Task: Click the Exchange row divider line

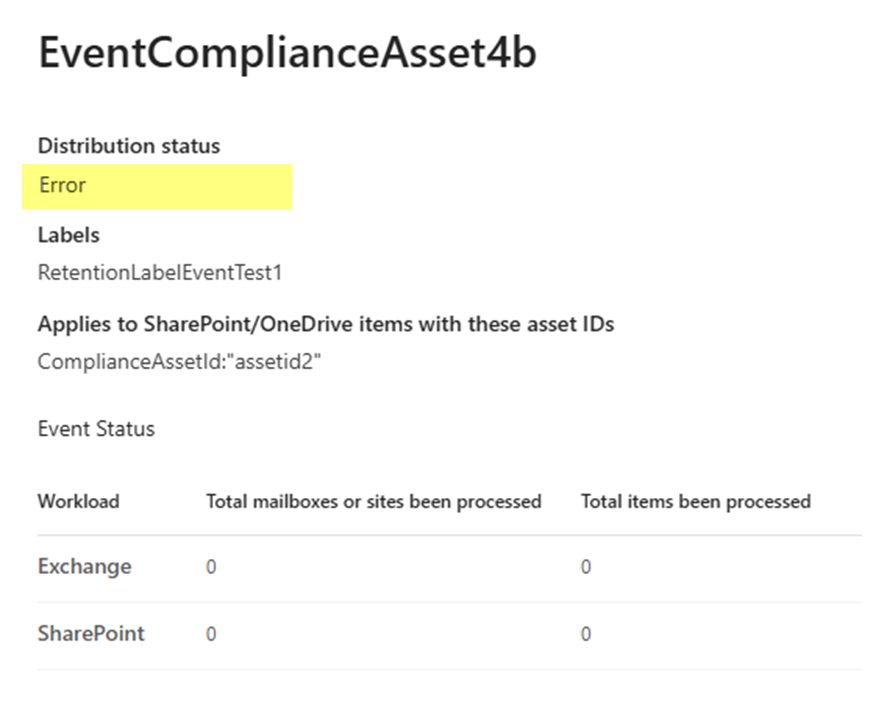Action: point(450,602)
